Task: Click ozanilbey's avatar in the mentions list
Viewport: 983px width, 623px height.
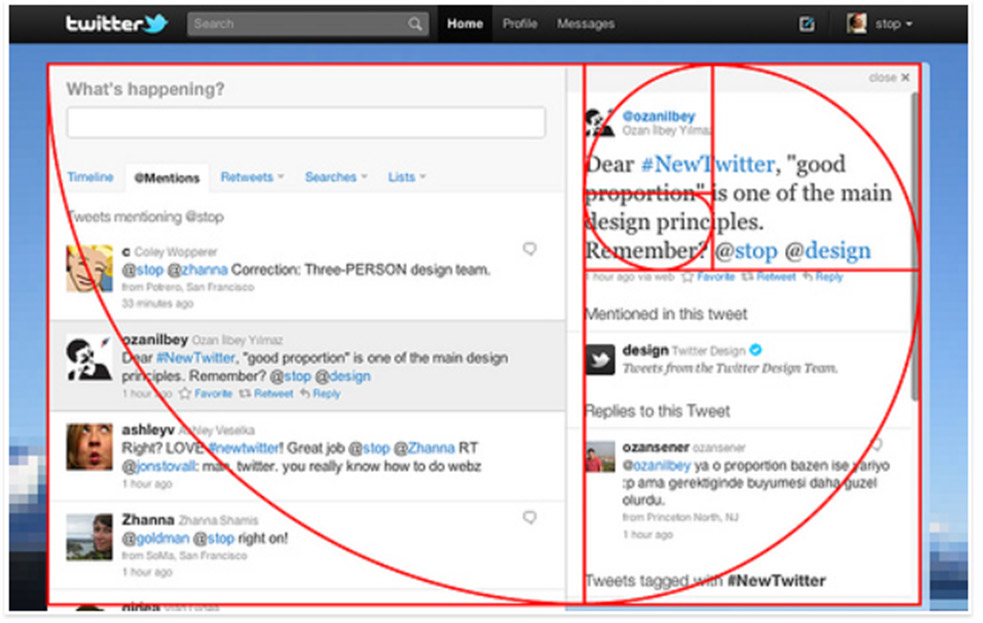Action: tap(90, 358)
